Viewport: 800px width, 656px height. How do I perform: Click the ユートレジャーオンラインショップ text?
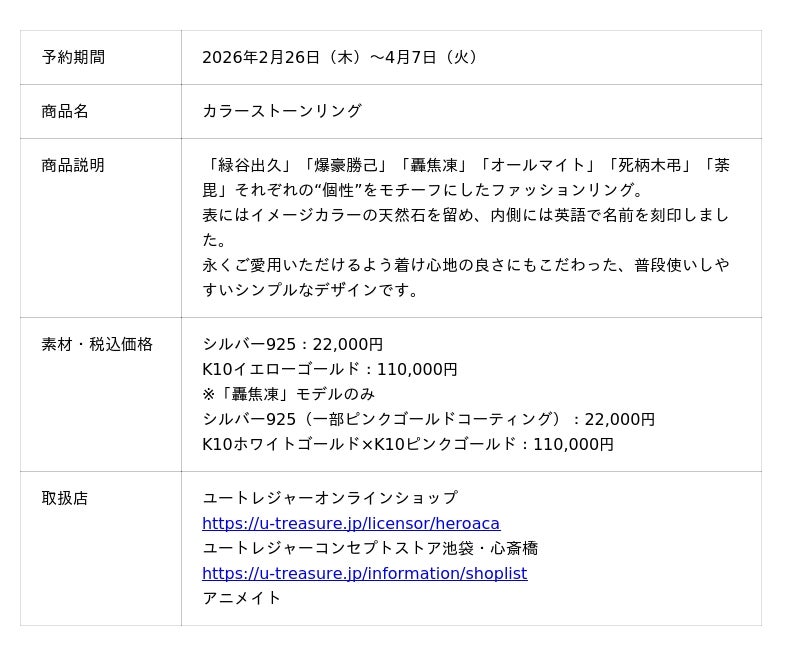pyautogui.click(x=330, y=497)
